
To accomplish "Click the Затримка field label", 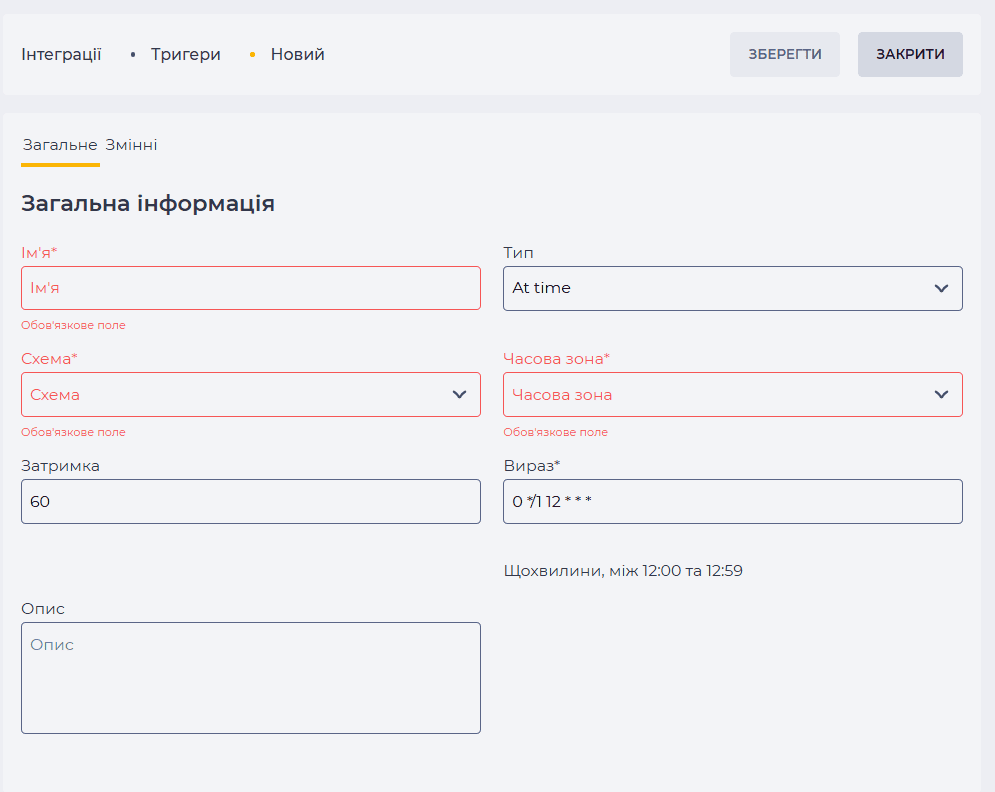I will pos(60,466).
